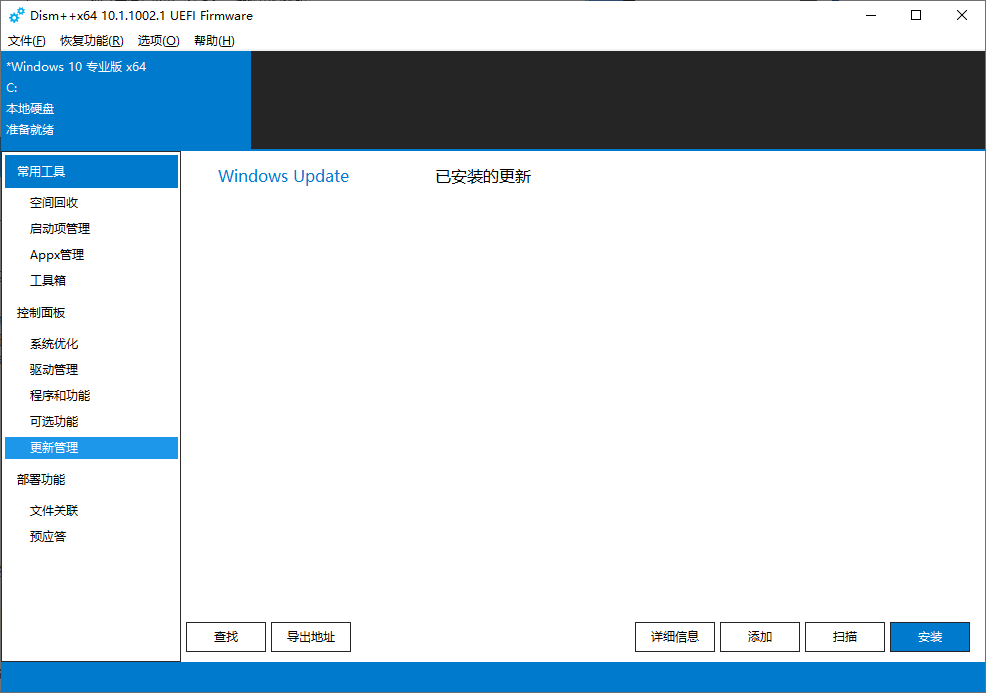Click the 查找 button
The image size is (986, 693).
[226, 637]
